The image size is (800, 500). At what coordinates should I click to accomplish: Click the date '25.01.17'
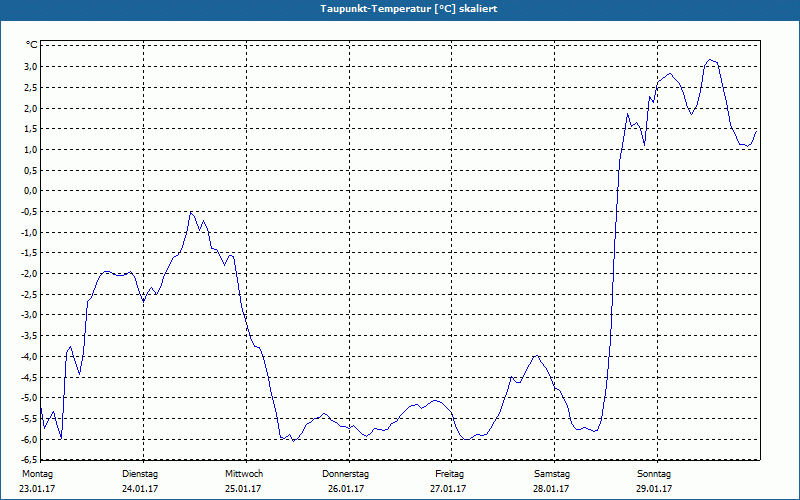pos(243,489)
